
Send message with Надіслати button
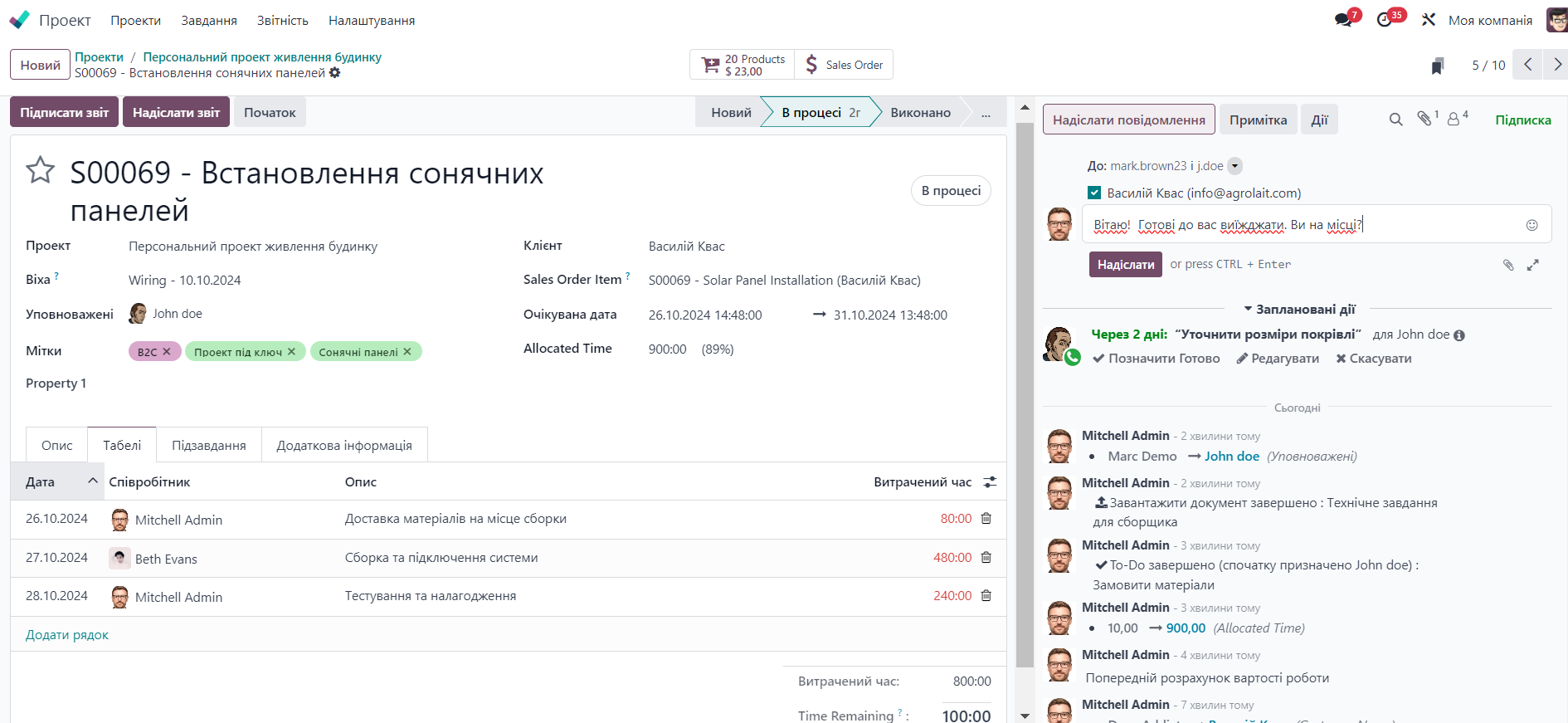1126,265
